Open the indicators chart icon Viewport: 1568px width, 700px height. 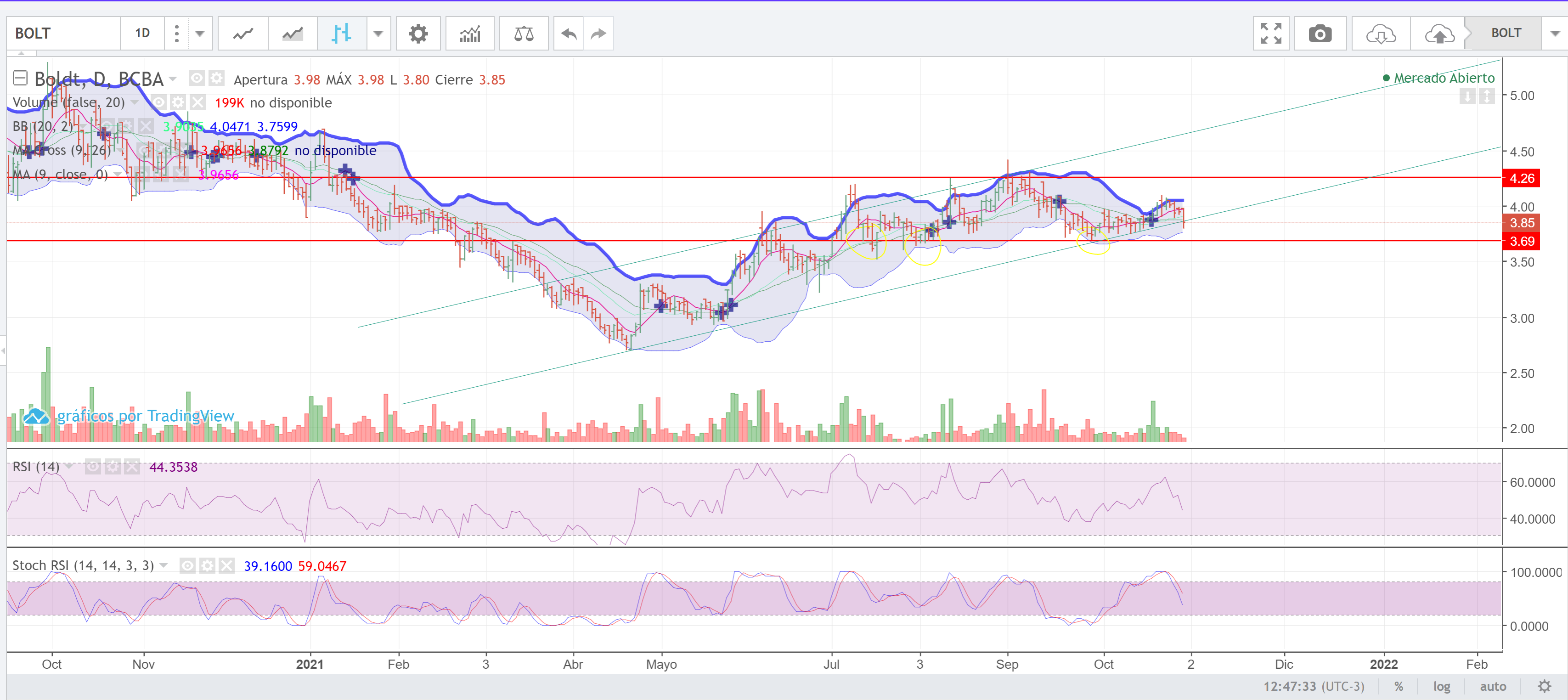[x=470, y=34]
